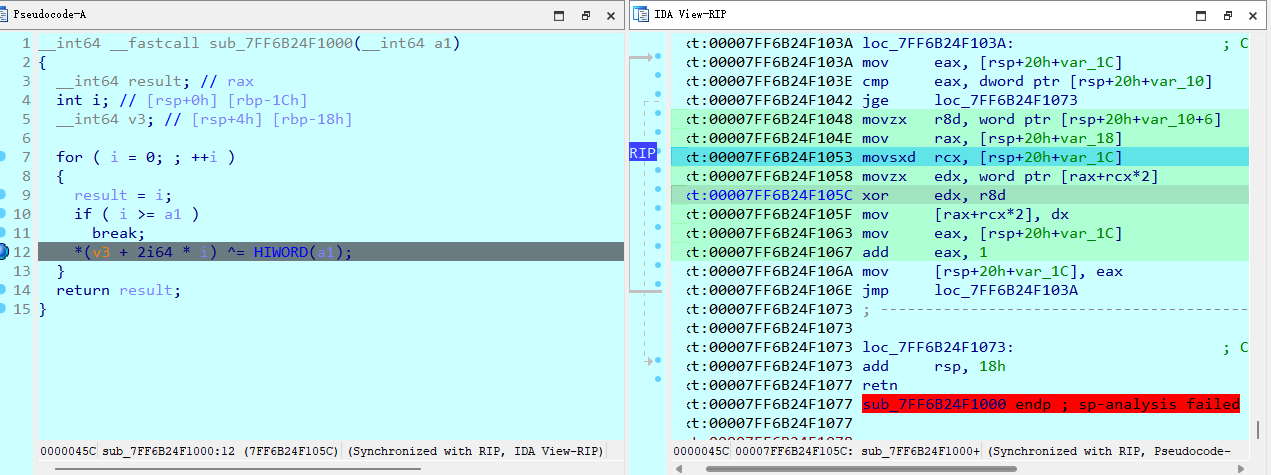Click the 'int i;' variable declaration line
Image resolution: width=1271 pixels, height=475 pixels.
(182, 100)
